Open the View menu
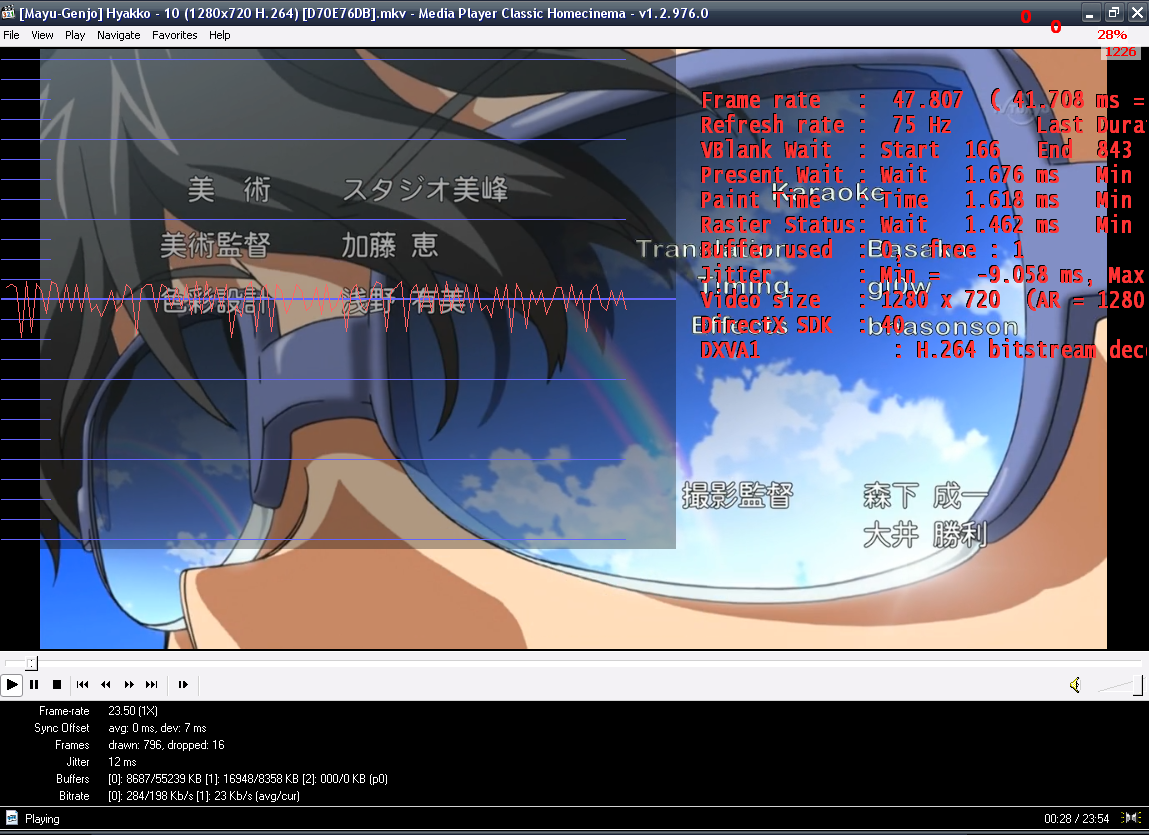This screenshot has width=1149, height=835. 42,35
